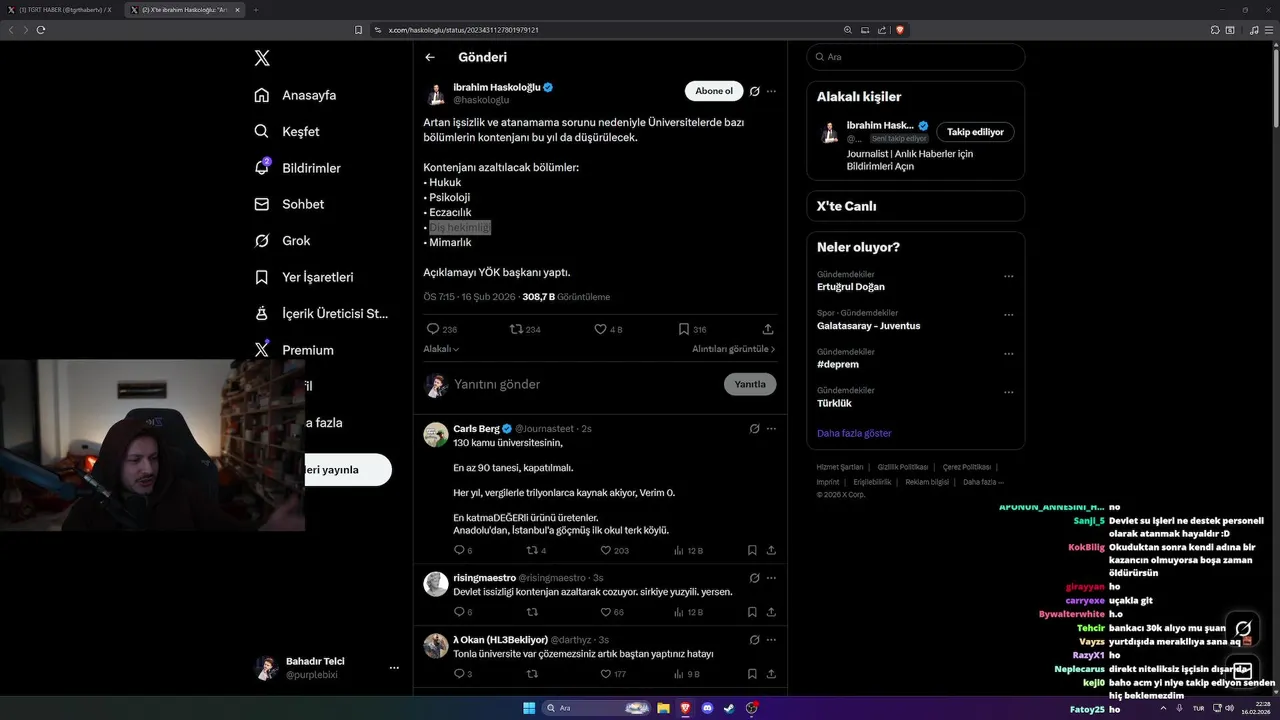
Task: Click Grok icon on Carls Berg reply
Action: tap(755, 428)
